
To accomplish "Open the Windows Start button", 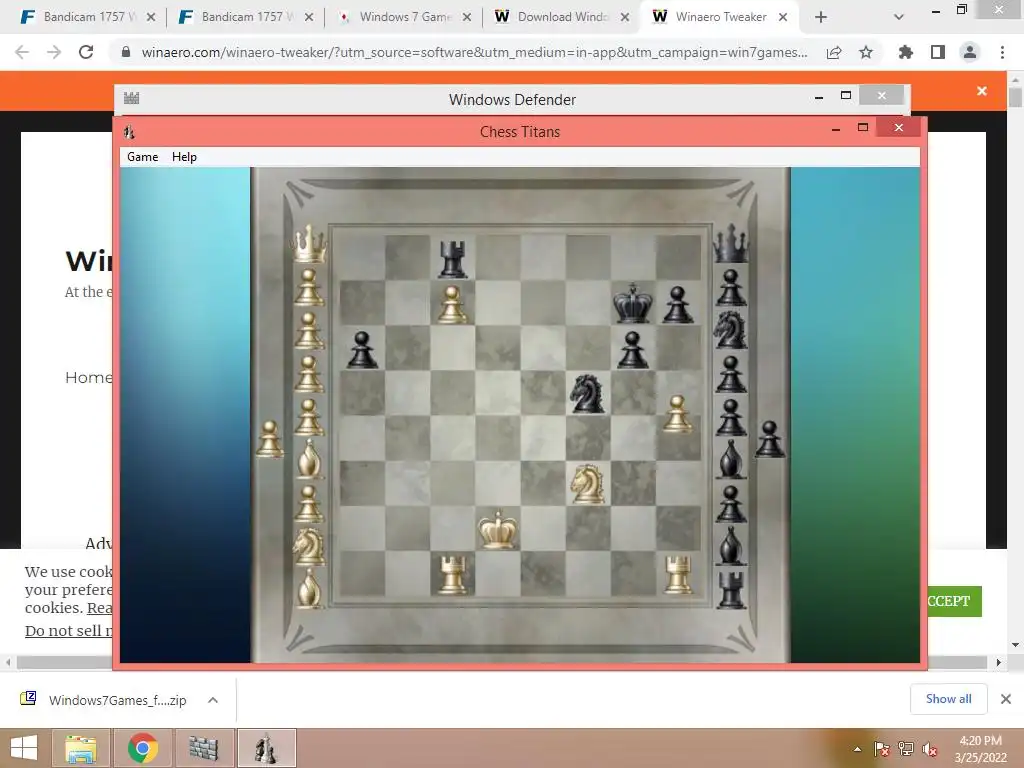I will [24, 748].
